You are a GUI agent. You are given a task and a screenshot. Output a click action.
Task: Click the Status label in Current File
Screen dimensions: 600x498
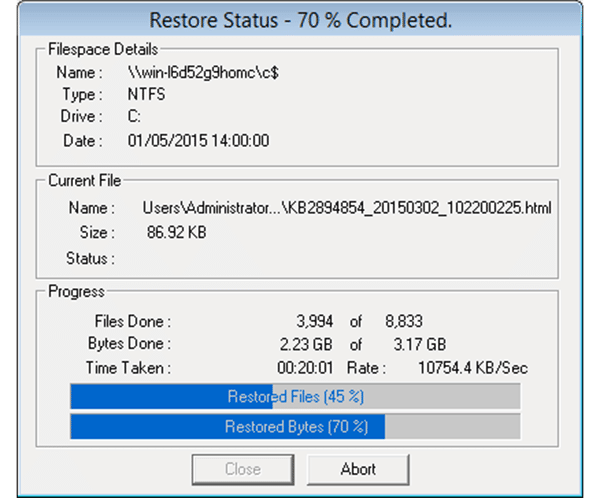[x=90, y=258]
